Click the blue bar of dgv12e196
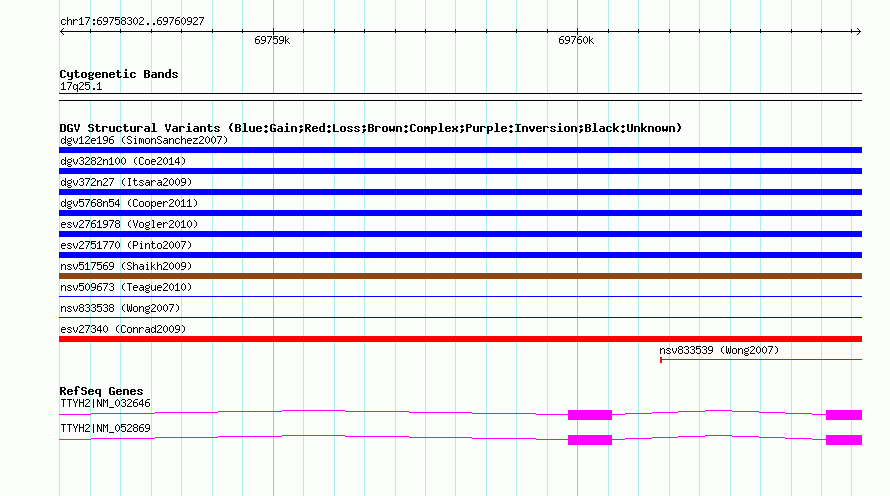The image size is (890, 496). (x=460, y=150)
